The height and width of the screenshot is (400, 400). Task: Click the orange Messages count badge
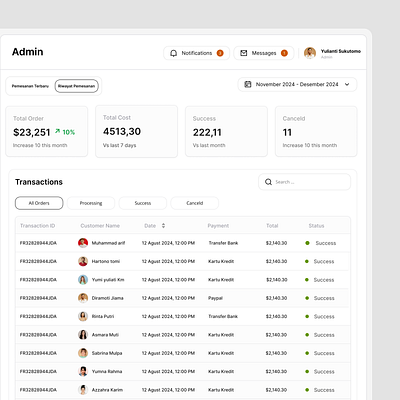point(284,53)
